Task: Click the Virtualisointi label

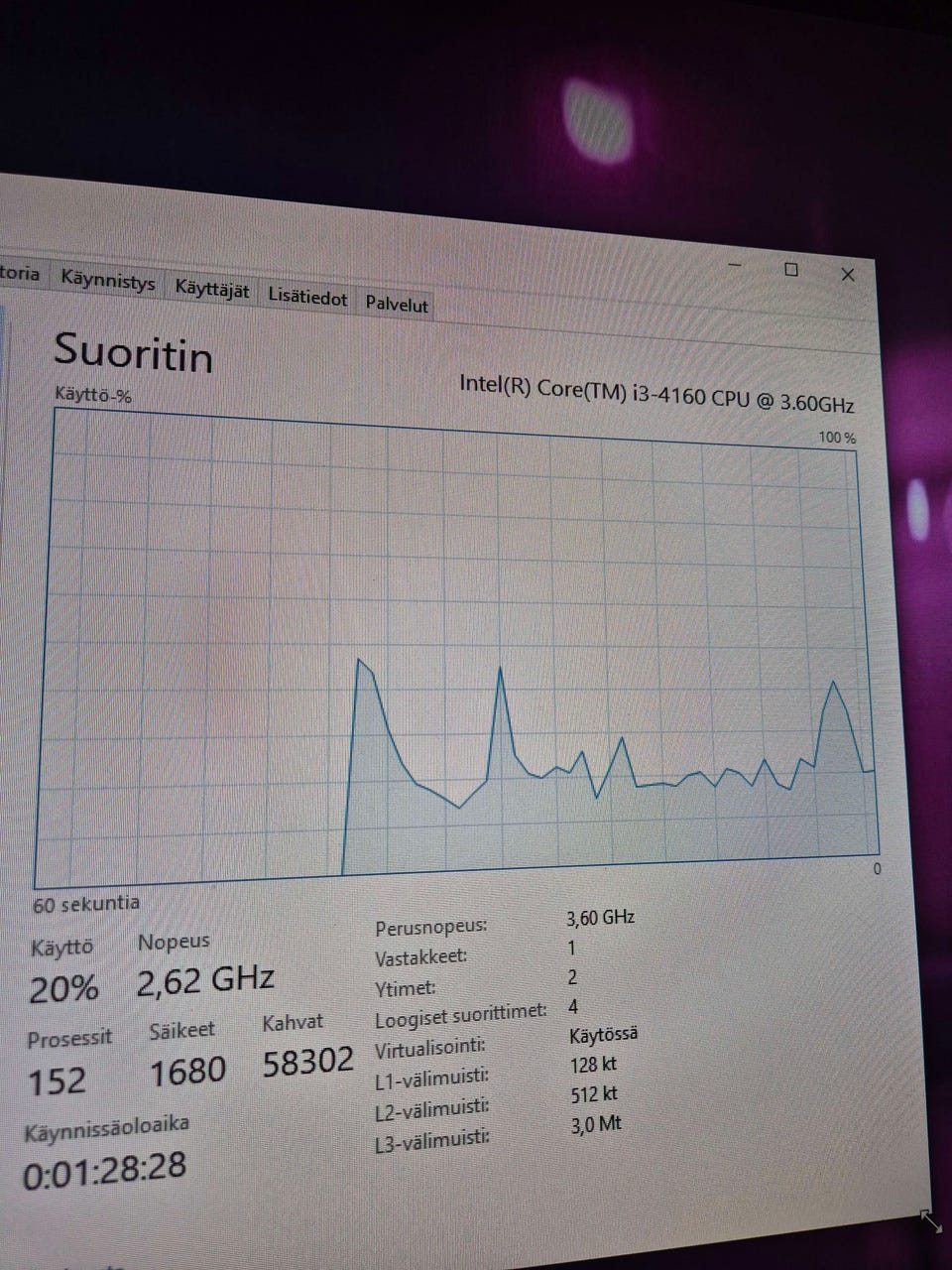Action: point(429,1048)
